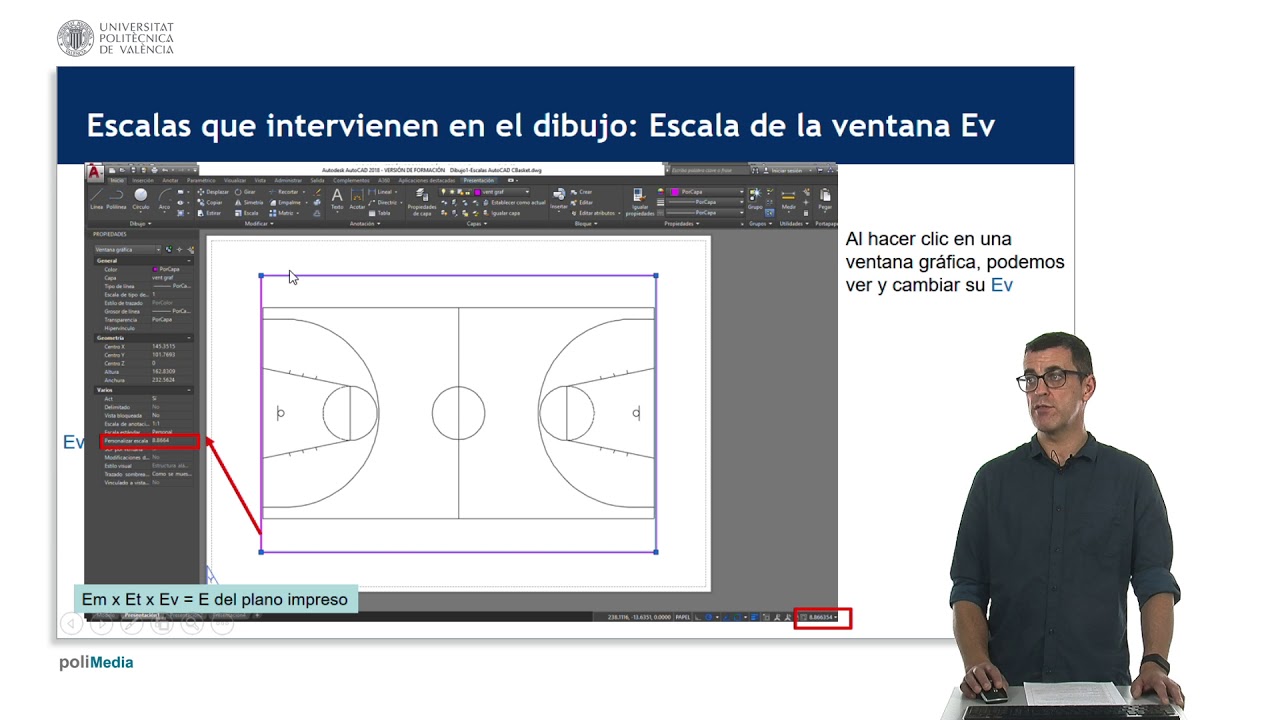The image size is (1280, 720).
Task: Click Igualar propiedades tool
Action: tap(640, 201)
